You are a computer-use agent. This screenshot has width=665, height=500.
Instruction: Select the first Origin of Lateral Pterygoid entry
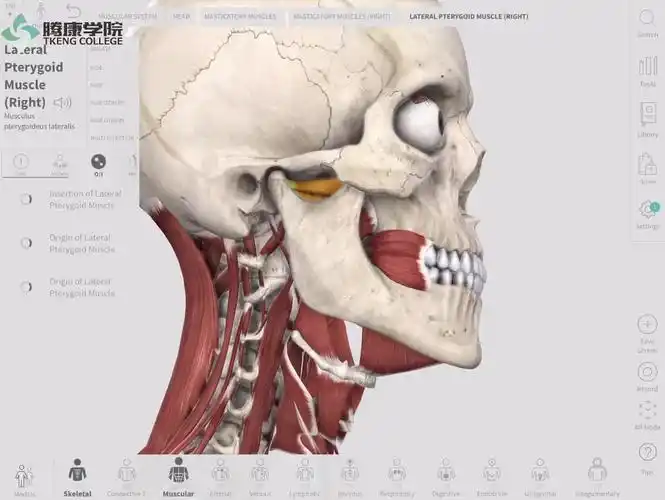pos(80,243)
